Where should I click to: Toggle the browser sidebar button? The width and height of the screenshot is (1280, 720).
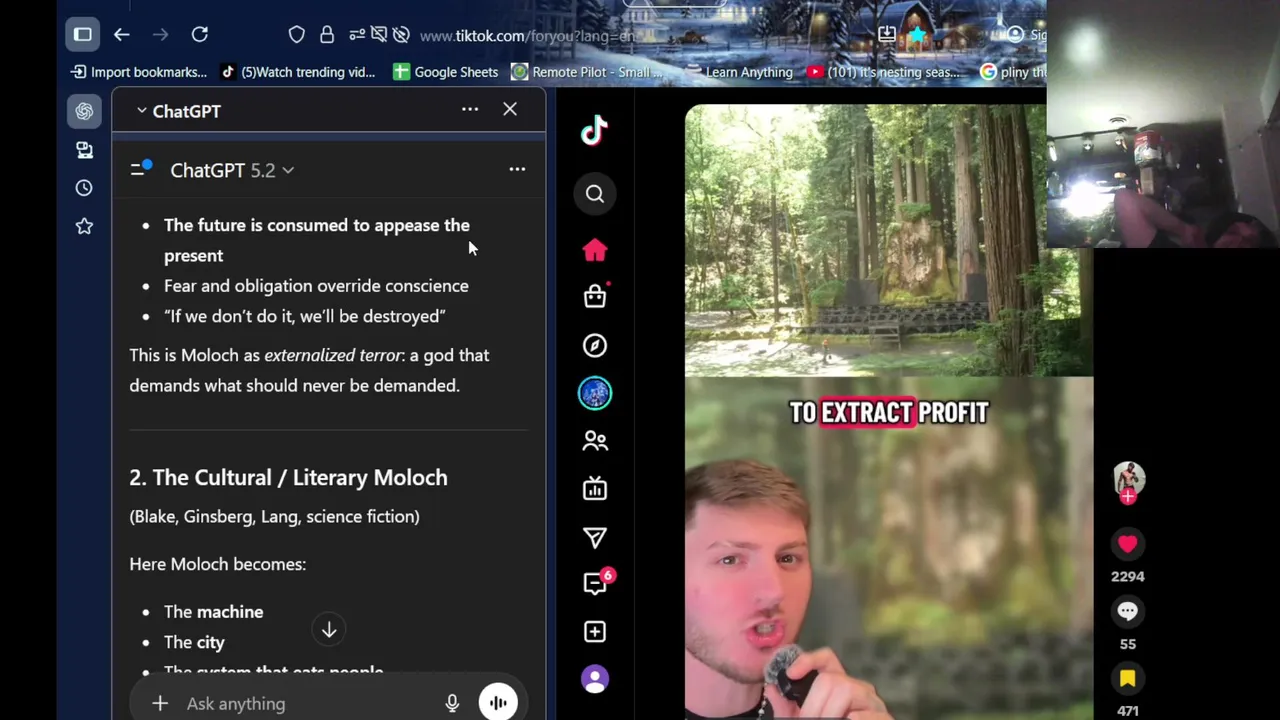point(83,35)
